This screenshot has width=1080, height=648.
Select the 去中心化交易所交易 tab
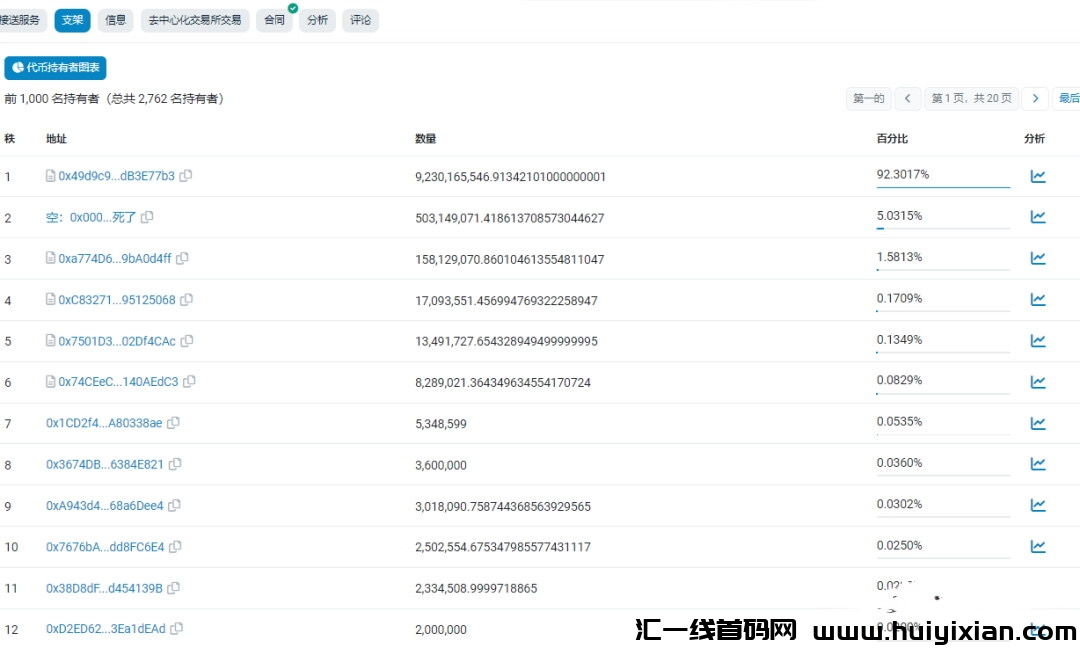(195, 20)
